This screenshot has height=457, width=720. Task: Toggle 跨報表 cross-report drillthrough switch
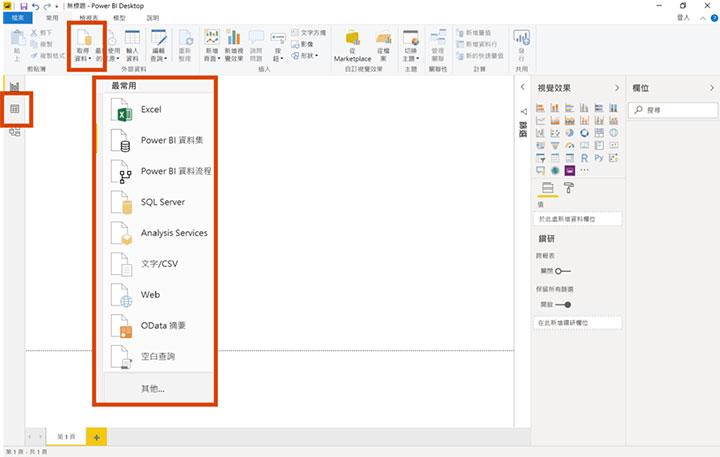(x=562, y=271)
